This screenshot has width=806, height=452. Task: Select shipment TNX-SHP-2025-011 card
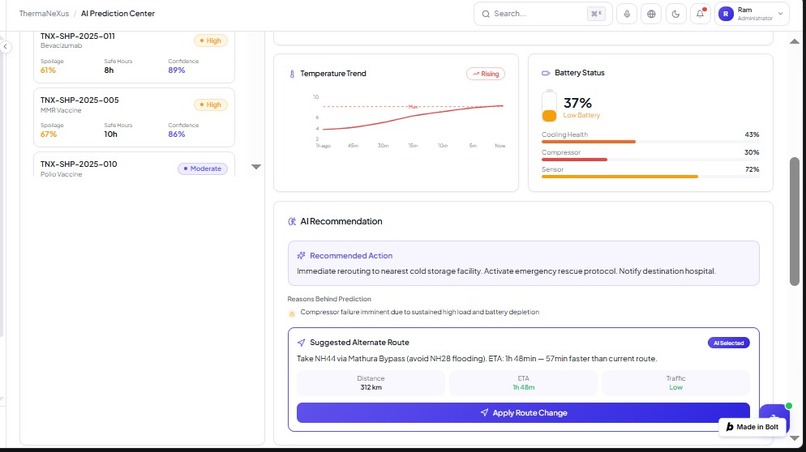[x=134, y=56]
